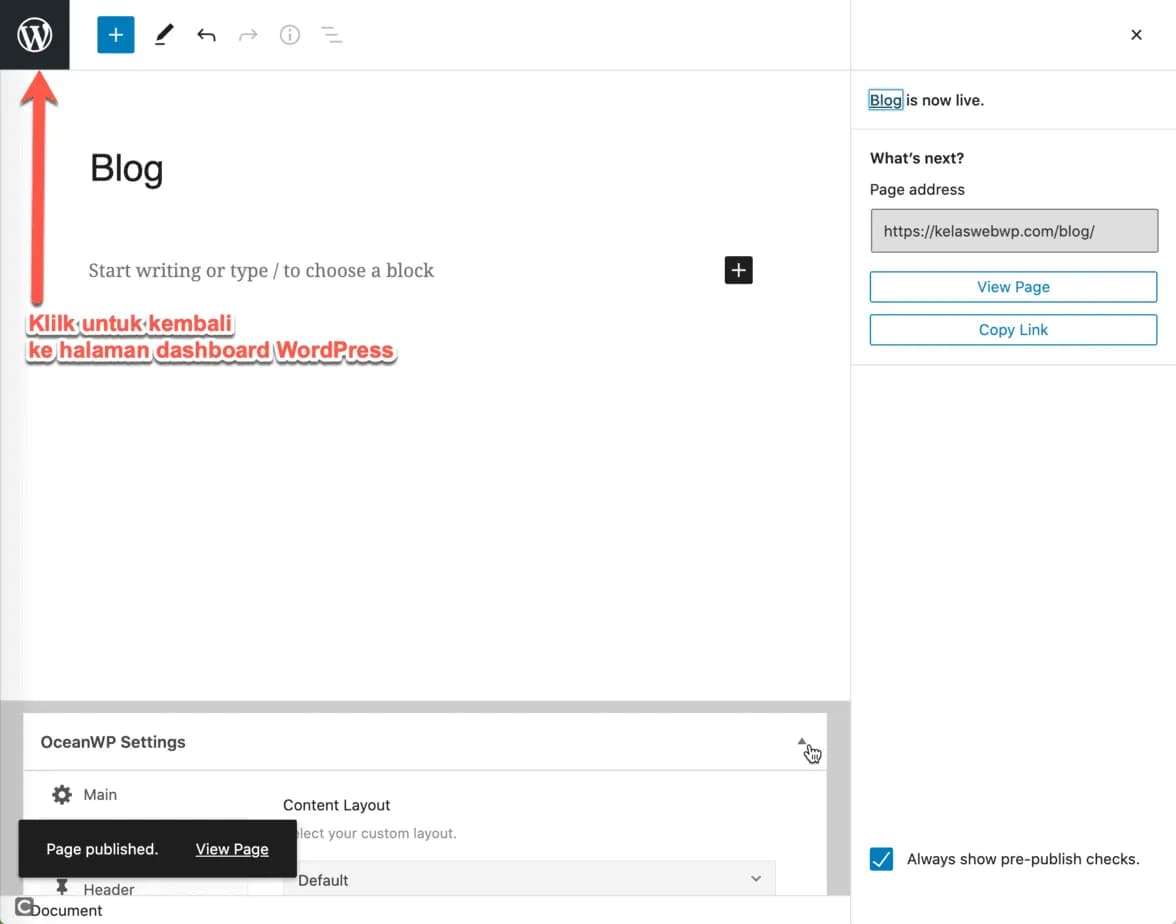
Task: Open the block inserter with the plus icon
Action: tap(115, 34)
